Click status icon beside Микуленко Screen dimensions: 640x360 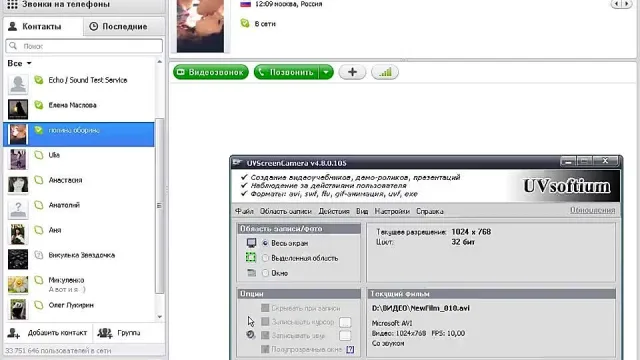[39, 280]
